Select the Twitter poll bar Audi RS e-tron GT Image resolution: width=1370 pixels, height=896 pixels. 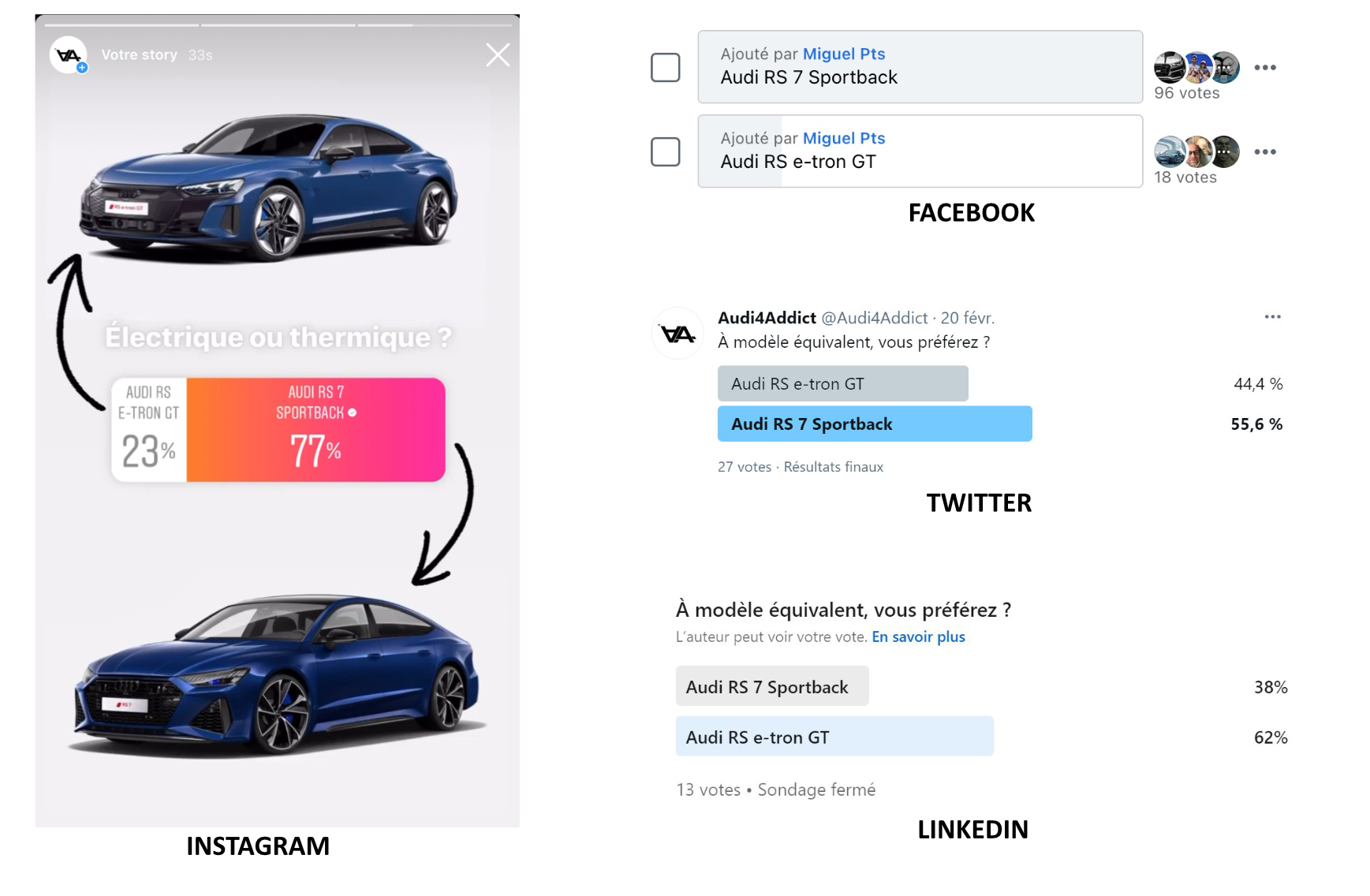(843, 384)
